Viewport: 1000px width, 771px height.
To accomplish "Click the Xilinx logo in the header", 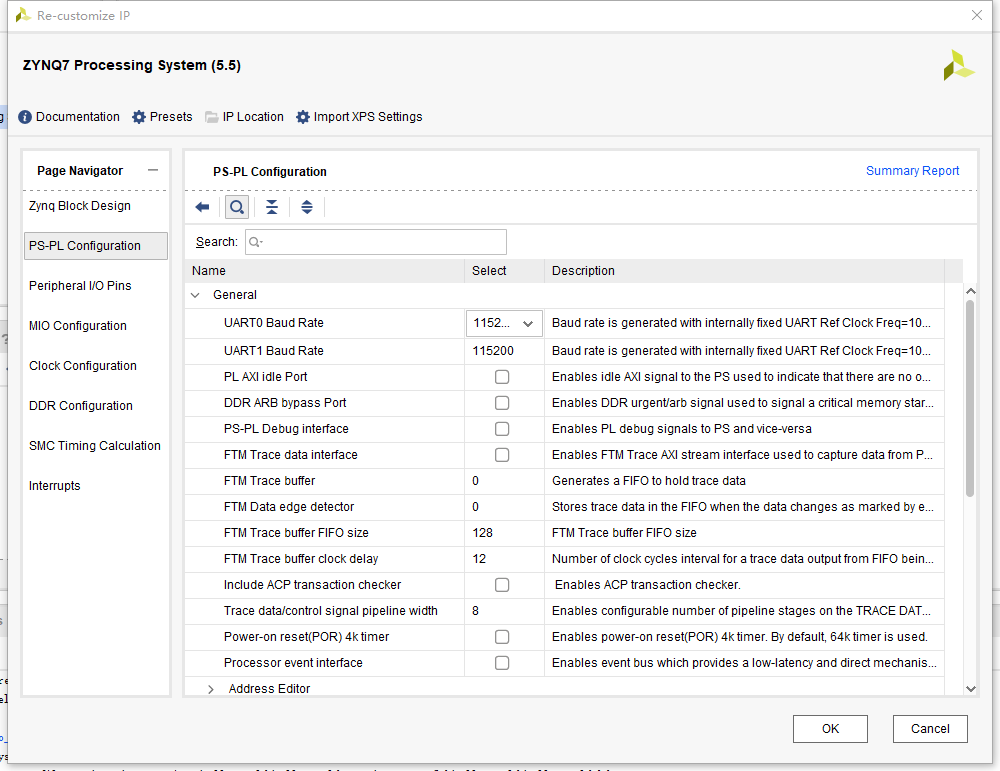I will pos(958,65).
